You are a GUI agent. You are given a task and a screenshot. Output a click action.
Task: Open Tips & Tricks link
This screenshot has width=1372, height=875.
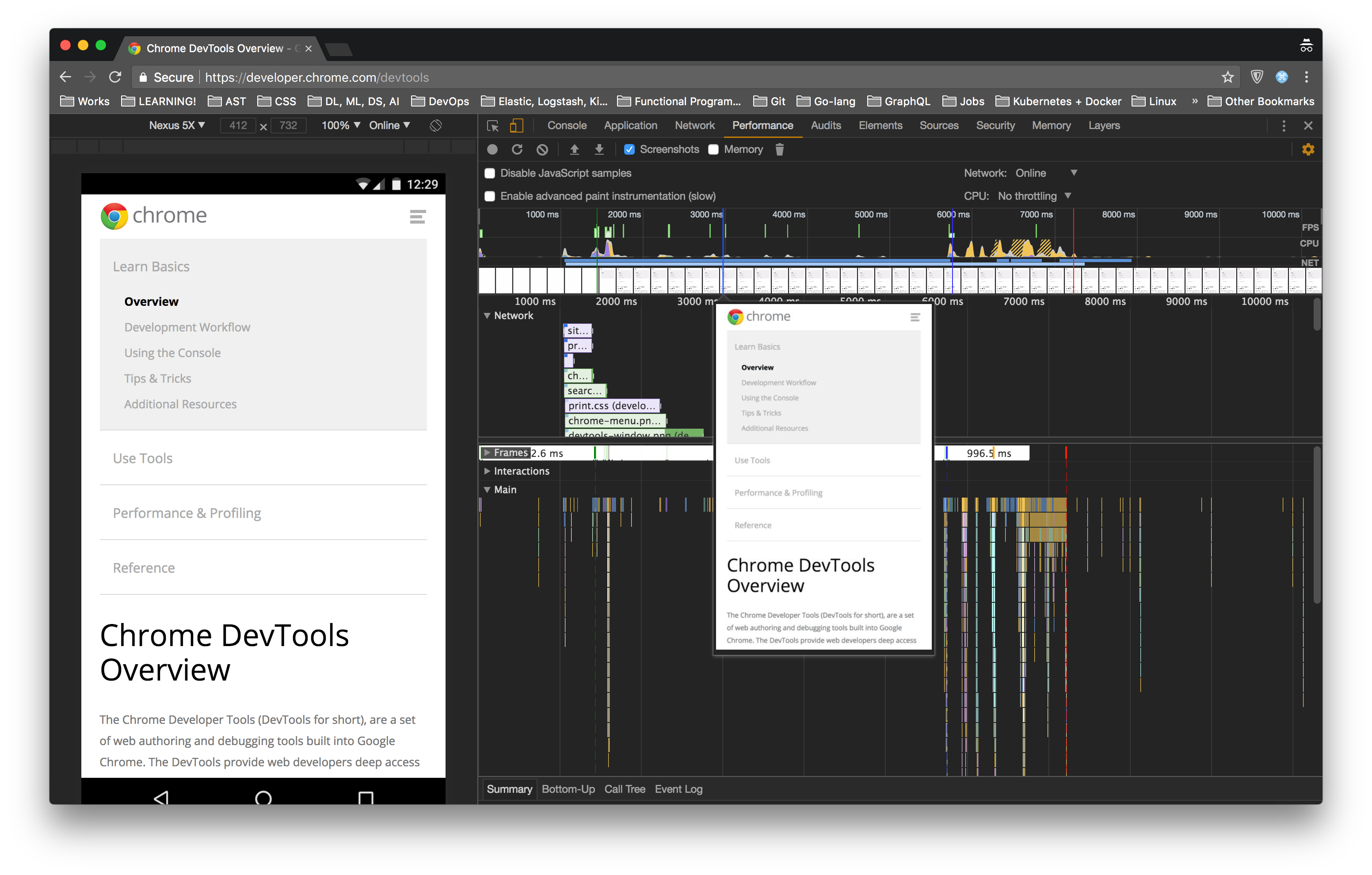[x=157, y=378]
